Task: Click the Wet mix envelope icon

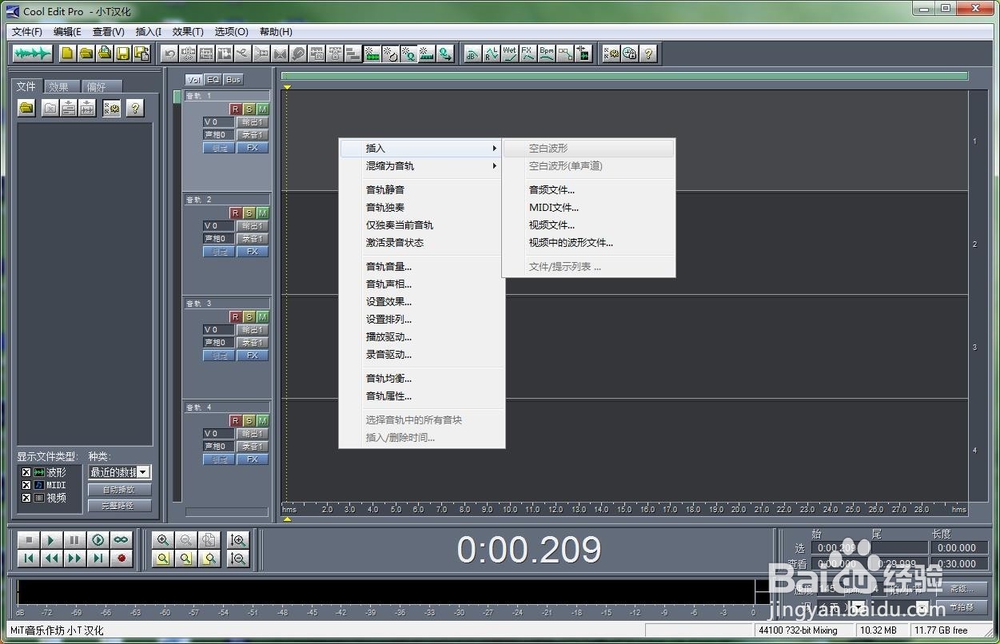Action: point(509,54)
